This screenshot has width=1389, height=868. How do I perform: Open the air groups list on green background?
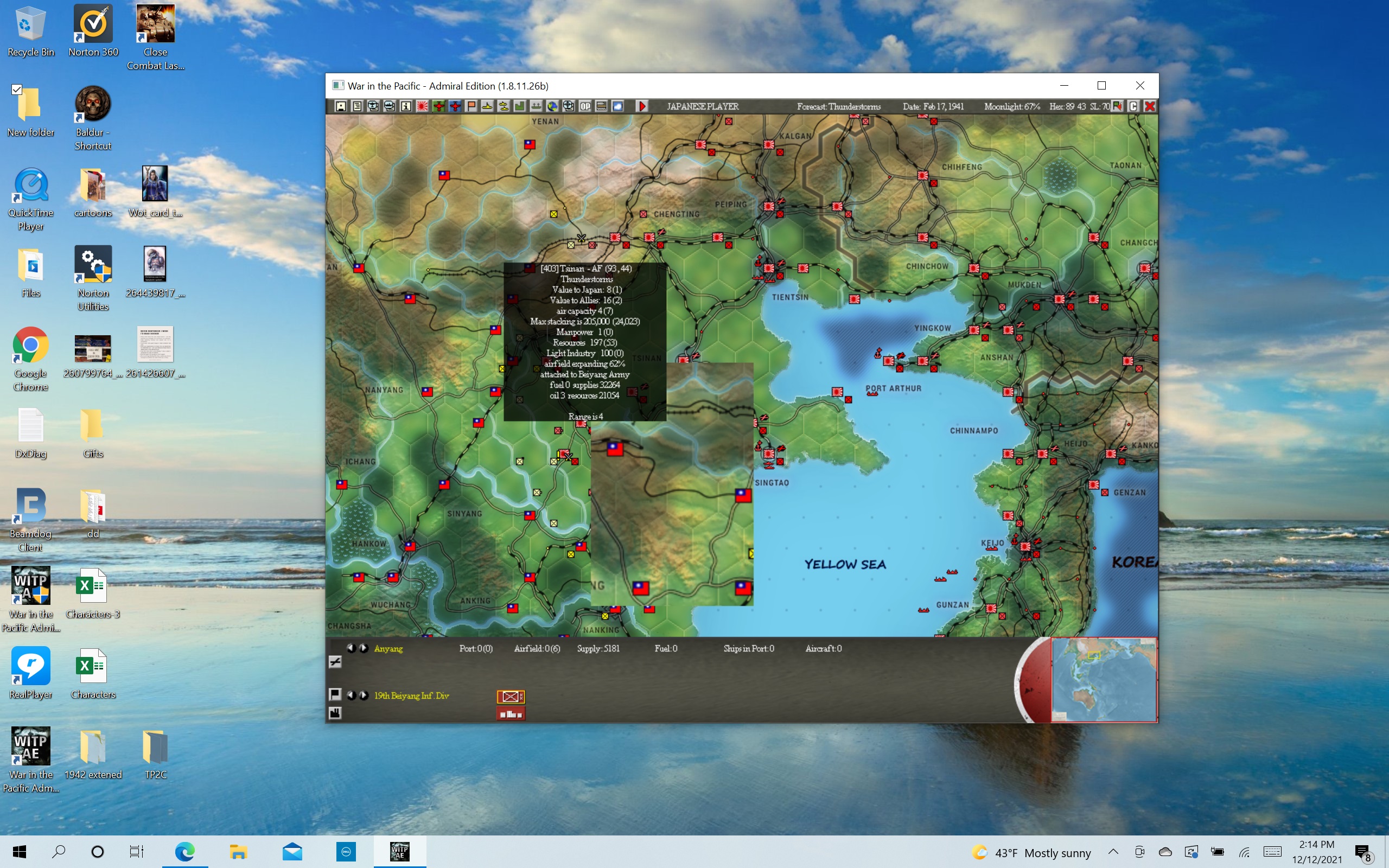click(439, 106)
